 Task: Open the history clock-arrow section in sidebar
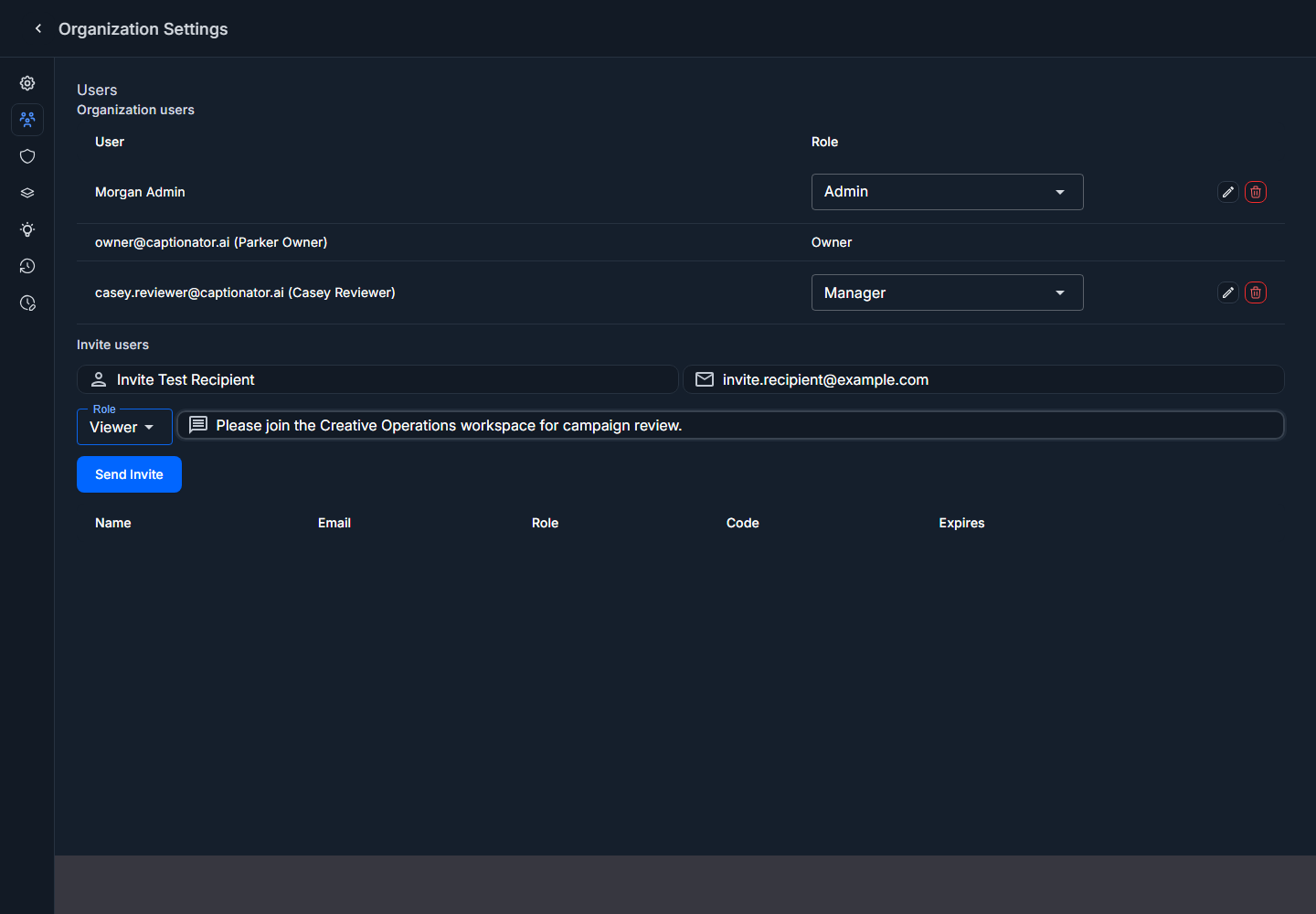pyautogui.click(x=27, y=266)
